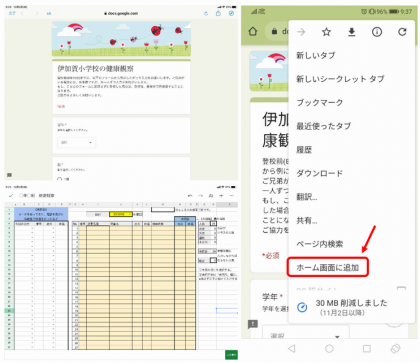Tap Safari text size AA icon
The height and width of the screenshot is (363, 420).
pyautogui.click(x=49, y=14)
